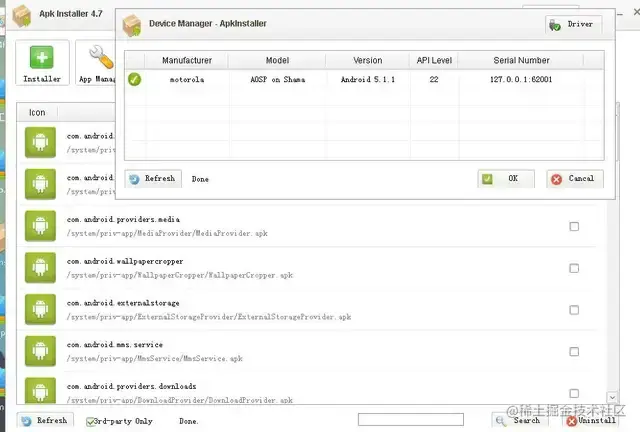640x432 pixels.
Task: Click the com.android.externalstorage Android icon
Action: point(40,309)
